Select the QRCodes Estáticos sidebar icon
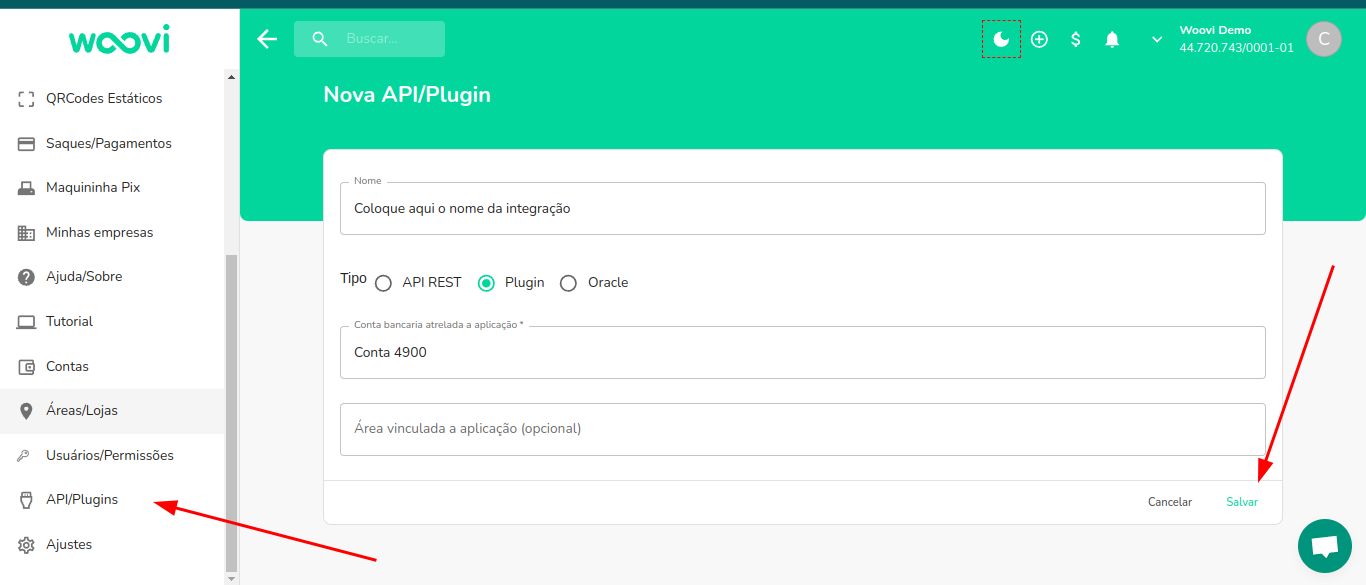Viewport: 1366px width, 585px height. point(24,97)
